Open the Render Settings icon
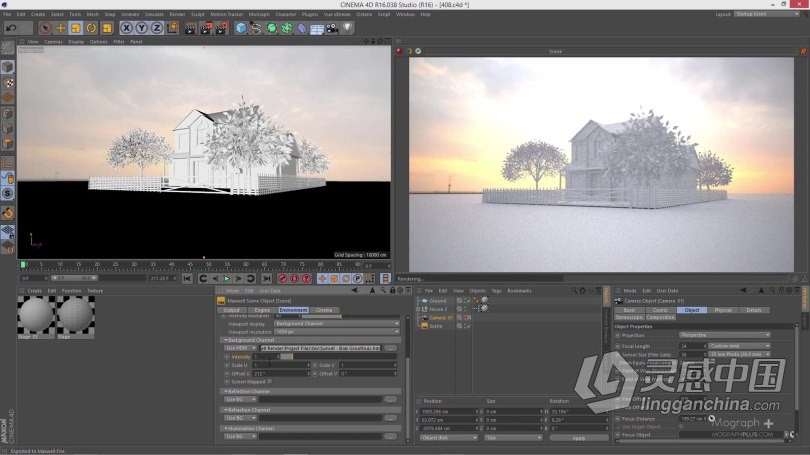Viewport: 810px width, 455px height. (x=222, y=28)
